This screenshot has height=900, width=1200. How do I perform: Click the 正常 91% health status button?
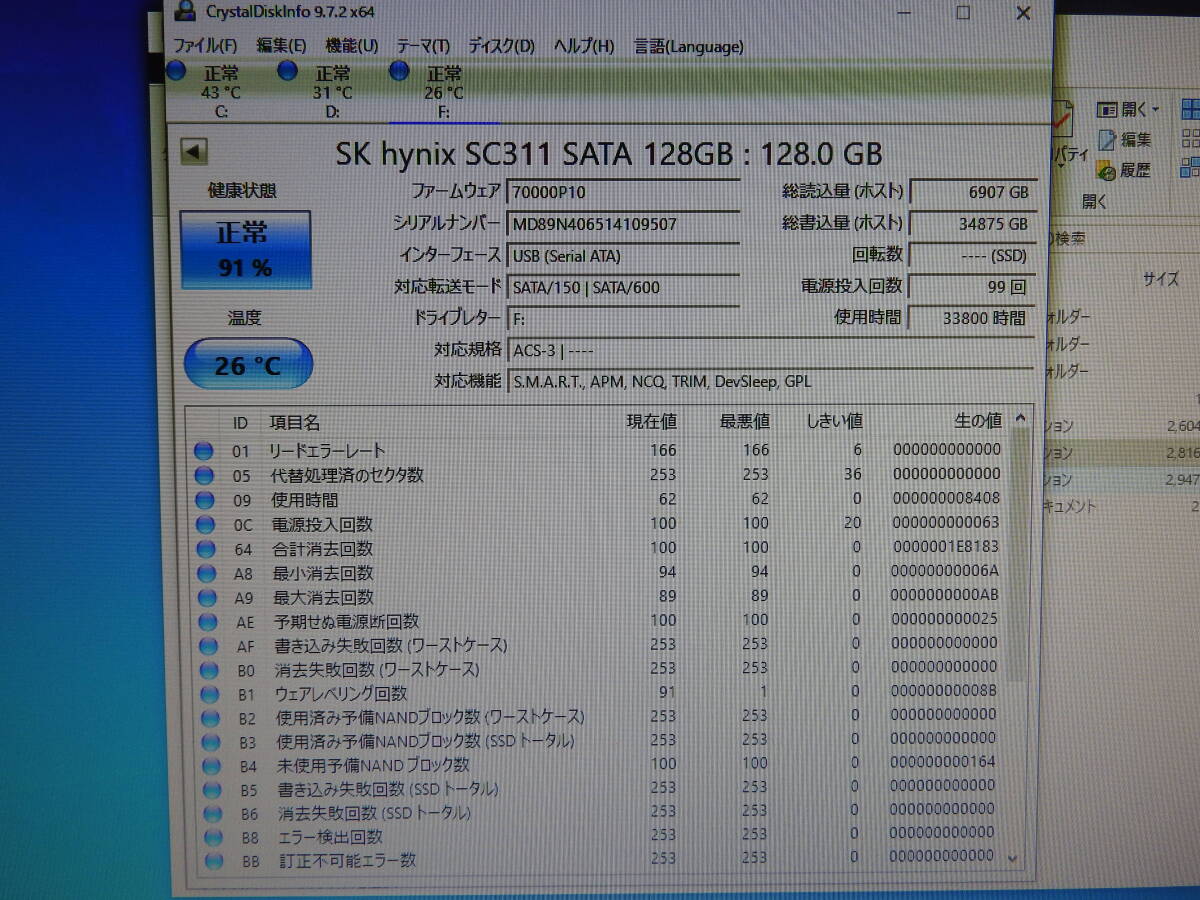click(245, 250)
